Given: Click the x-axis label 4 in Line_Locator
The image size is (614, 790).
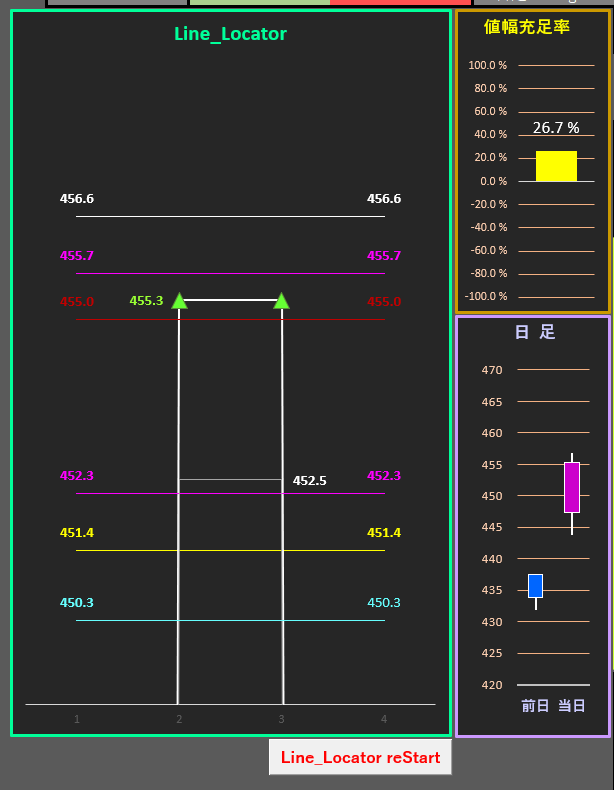Looking at the screenshot, I should (384, 719).
